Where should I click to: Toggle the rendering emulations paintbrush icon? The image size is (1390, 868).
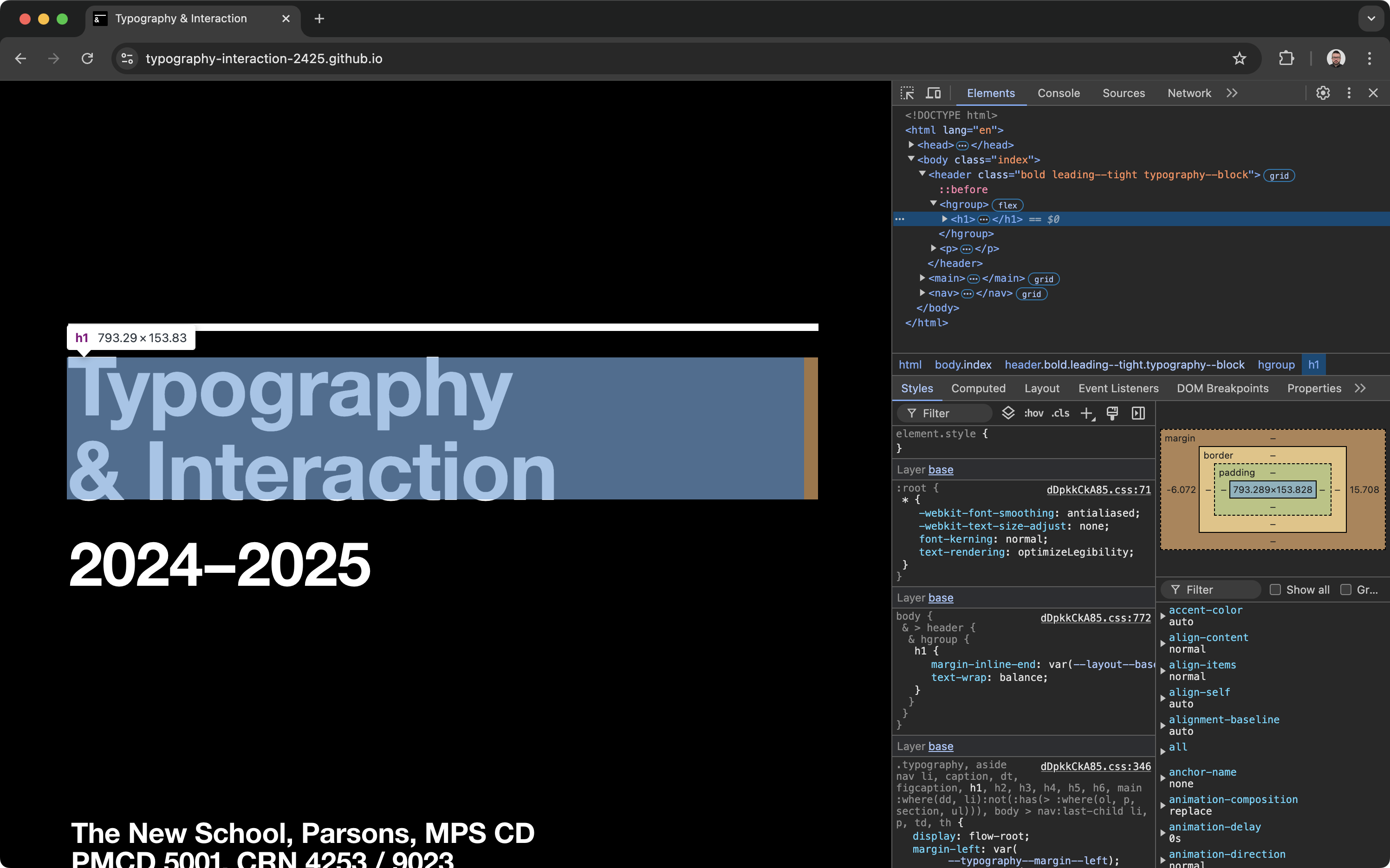tap(1112, 413)
